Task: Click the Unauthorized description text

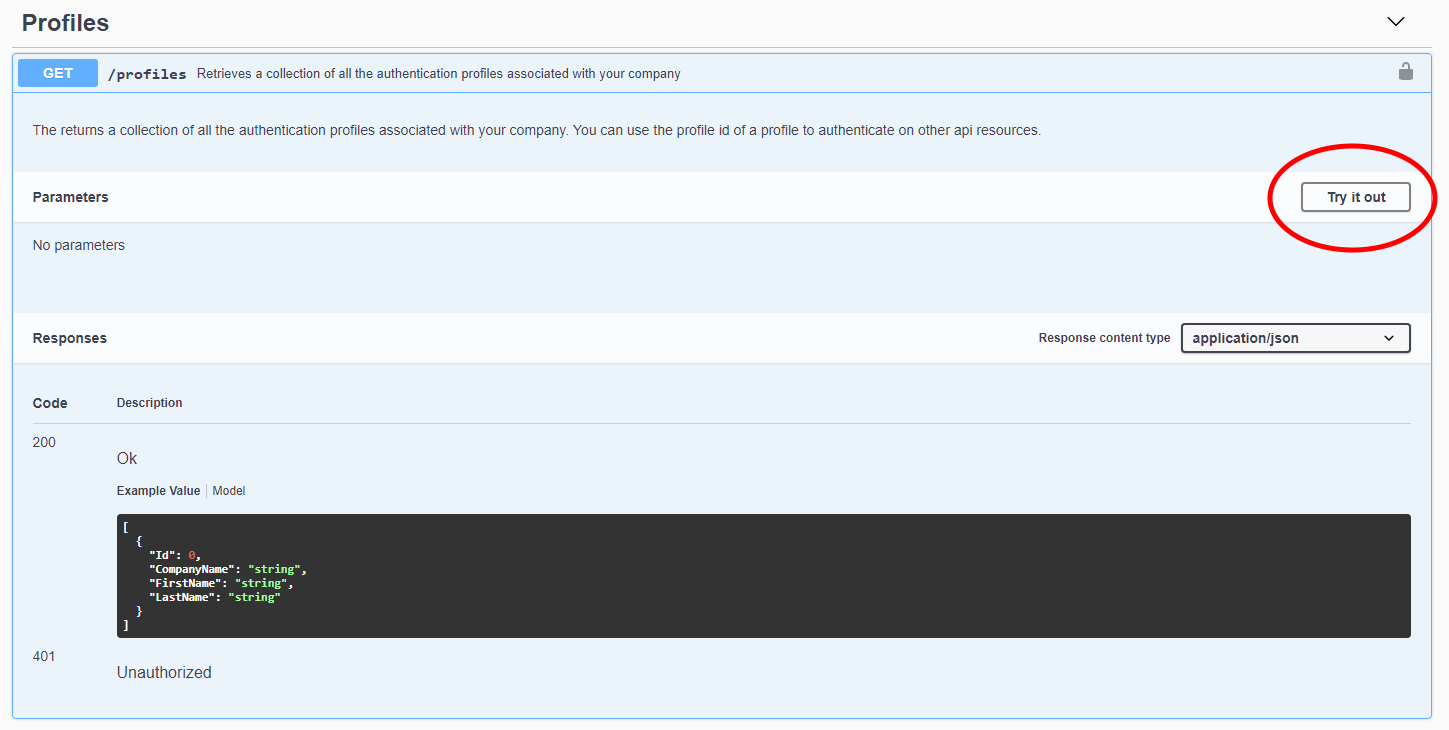Action: pyautogui.click(x=164, y=672)
